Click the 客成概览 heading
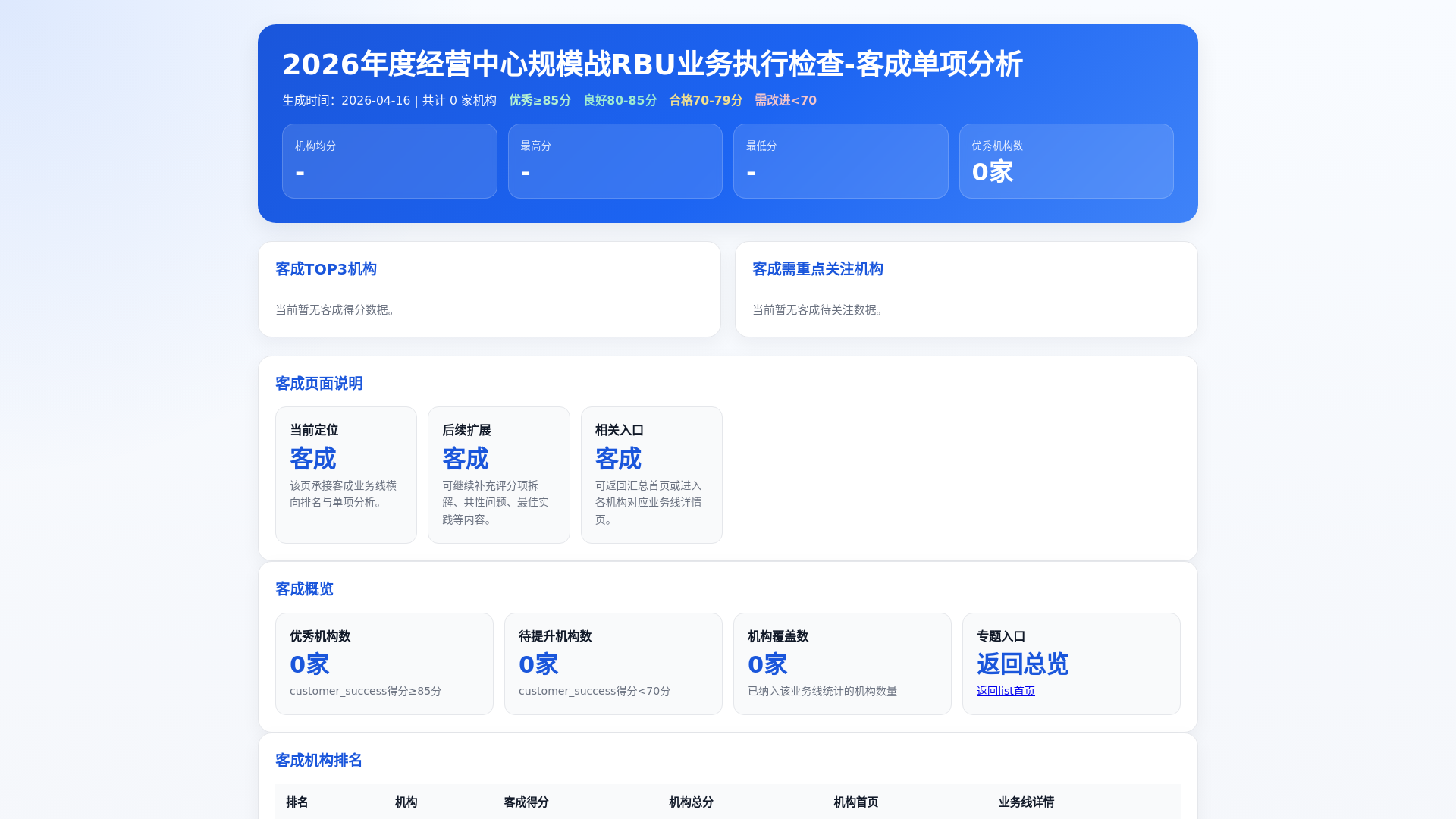 [304, 589]
